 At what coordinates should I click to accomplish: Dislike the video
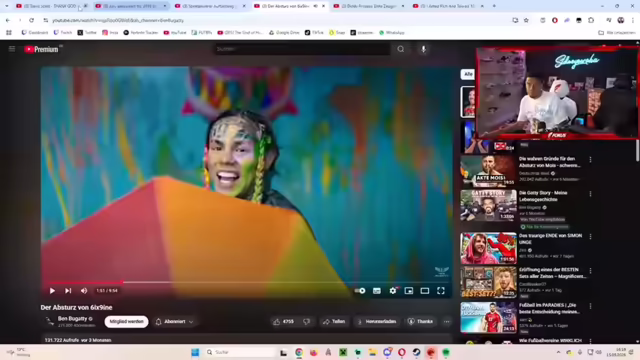click(x=307, y=322)
